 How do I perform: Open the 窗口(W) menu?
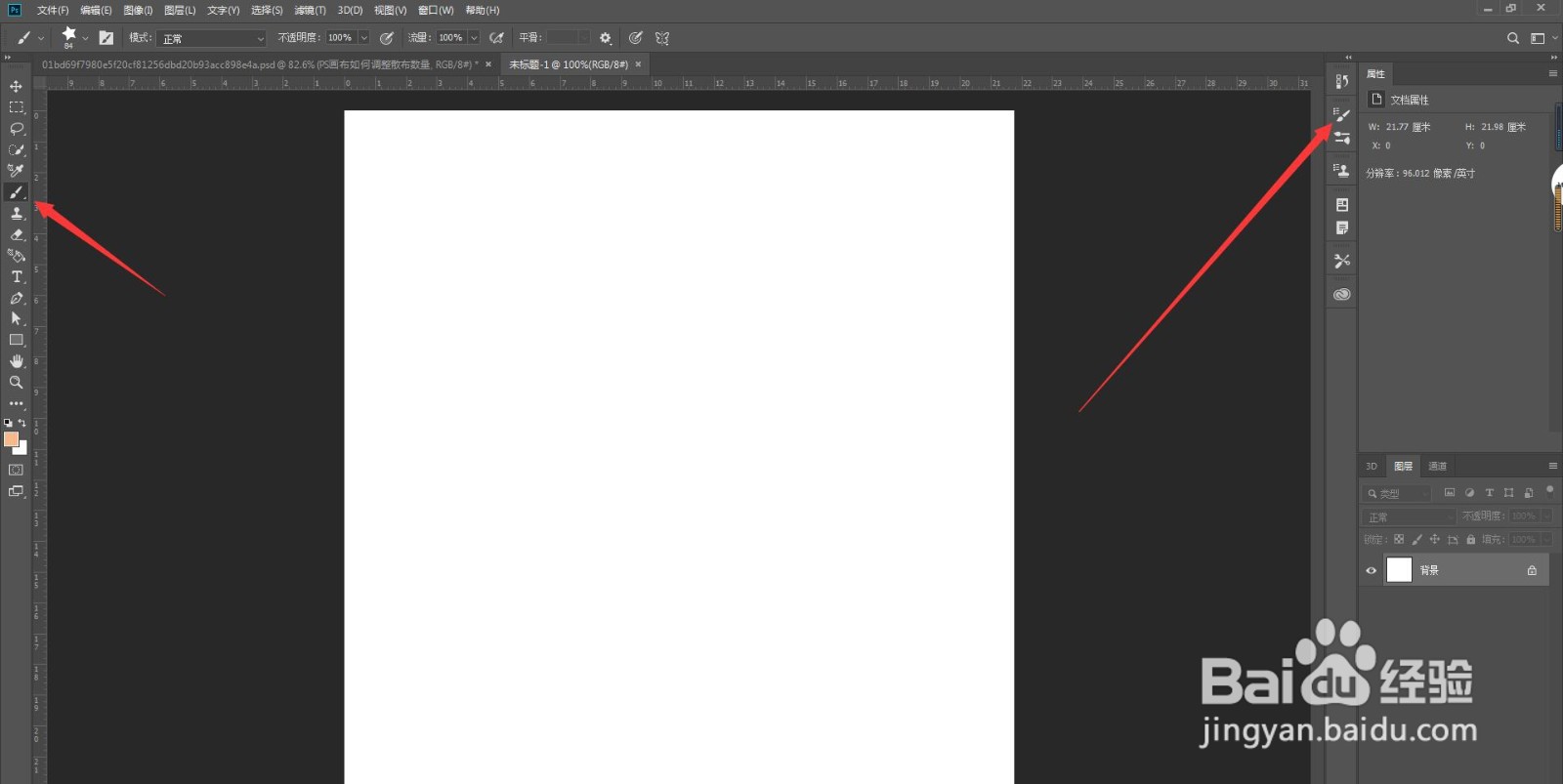pos(436,10)
